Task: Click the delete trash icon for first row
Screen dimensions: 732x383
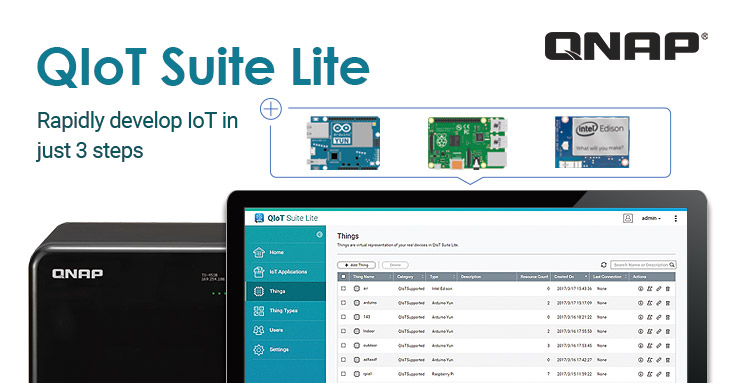Action: pyautogui.click(x=668, y=289)
